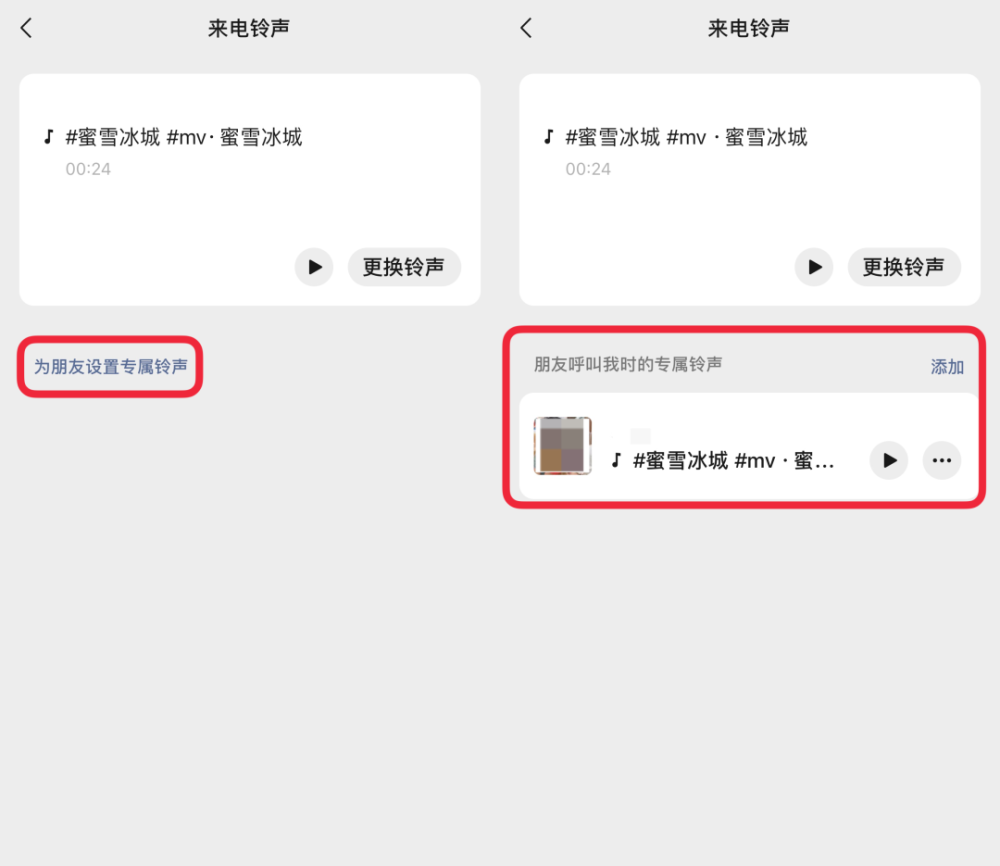1000x866 pixels.
Task: Select the #蜜雪冰城 #mv title in right card
Action: click(686, 137)
